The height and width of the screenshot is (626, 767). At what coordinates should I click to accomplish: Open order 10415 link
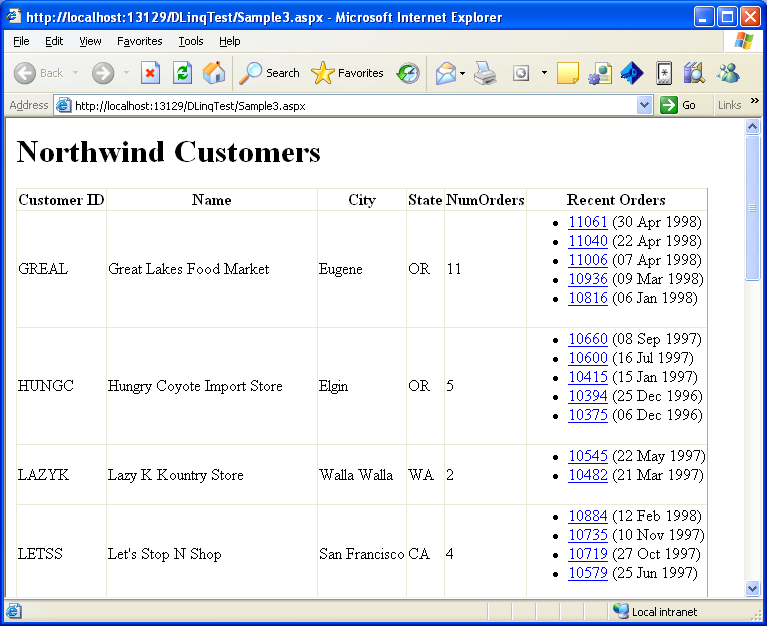[587, 377]
